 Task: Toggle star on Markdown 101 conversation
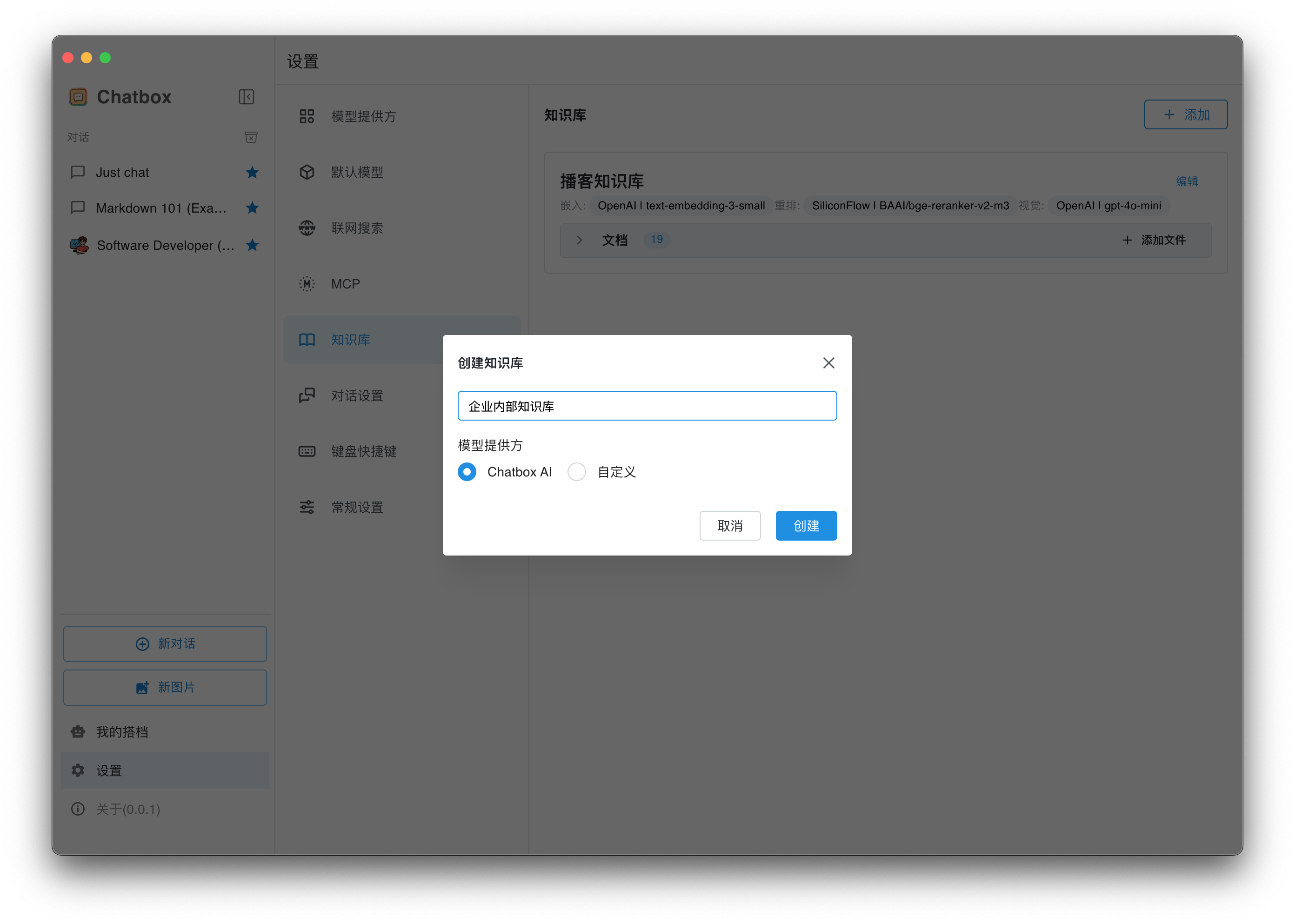click(x=253, y=208)
